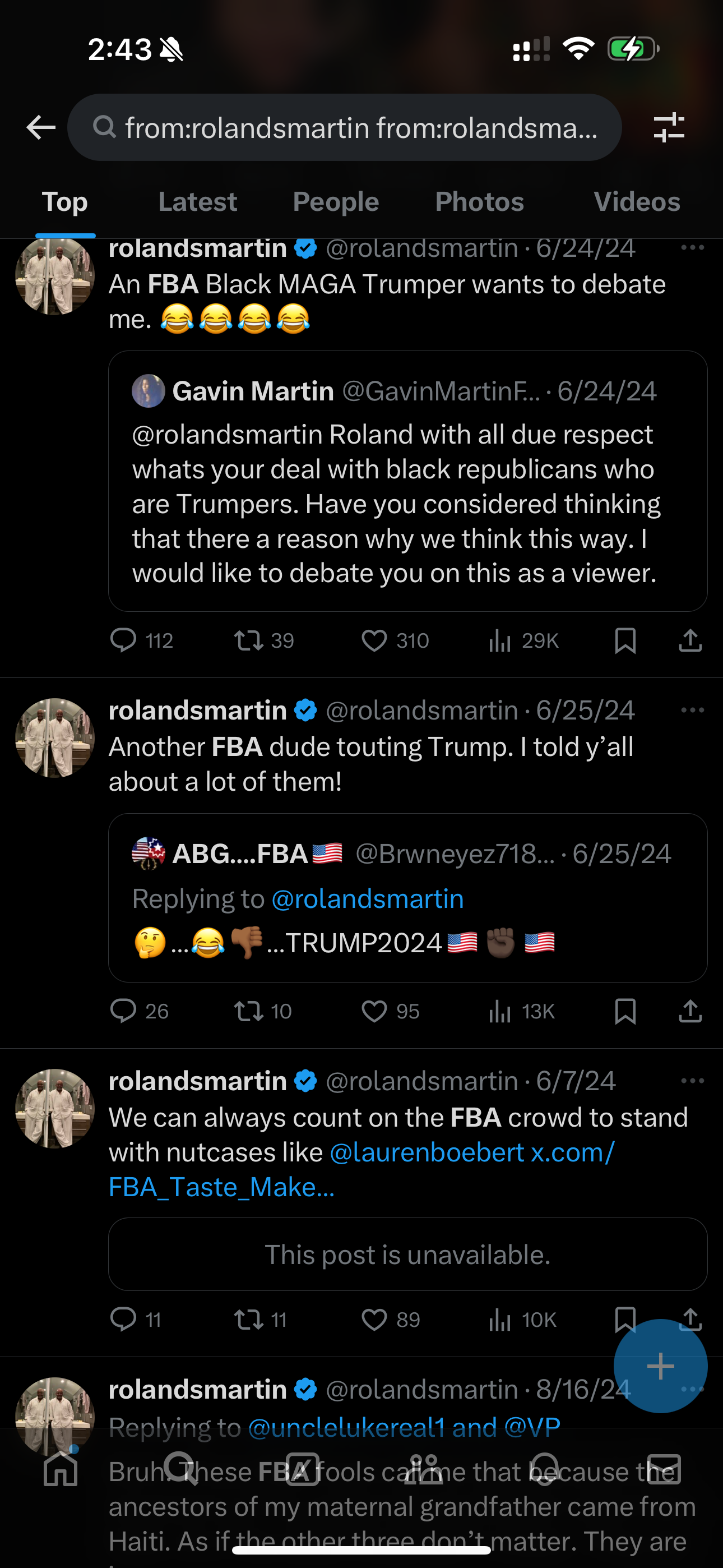Bookmark the 6/24/24 Black MAGA post
Image resolution: width=723 pixels, height=1568 pixels.
click(625, 640)
